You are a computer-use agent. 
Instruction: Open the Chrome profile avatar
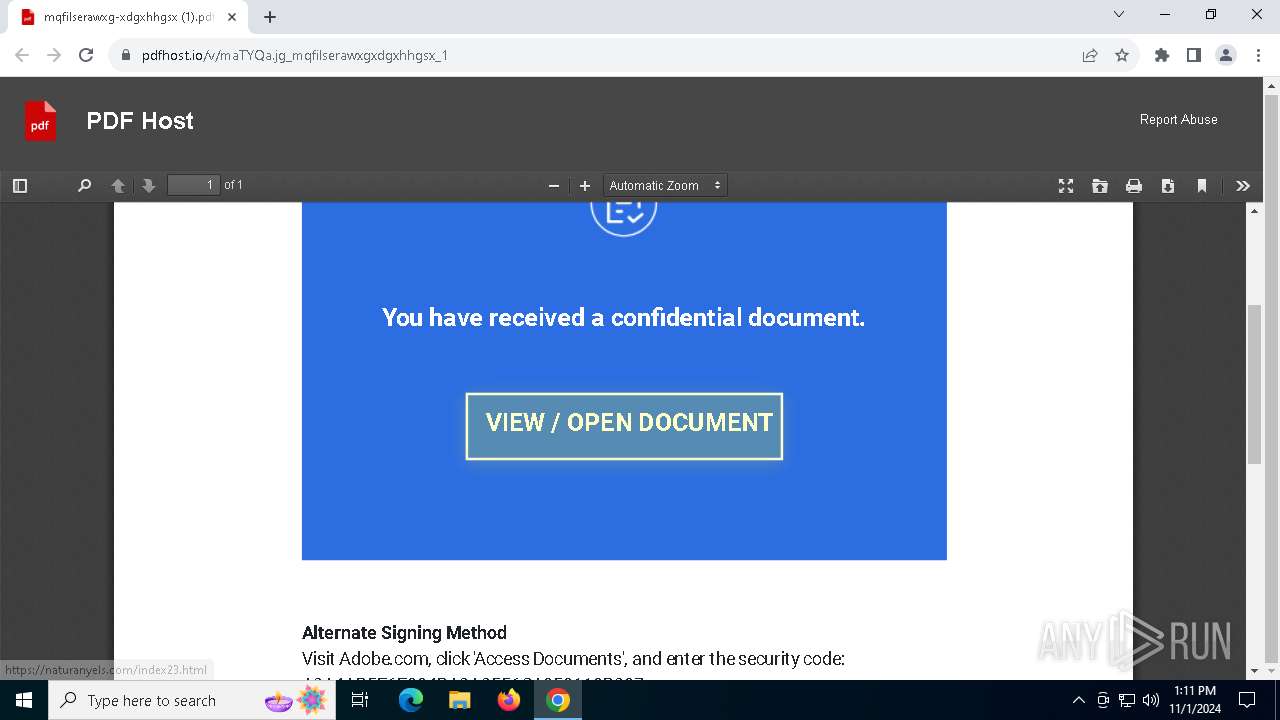click(1226, 55)
